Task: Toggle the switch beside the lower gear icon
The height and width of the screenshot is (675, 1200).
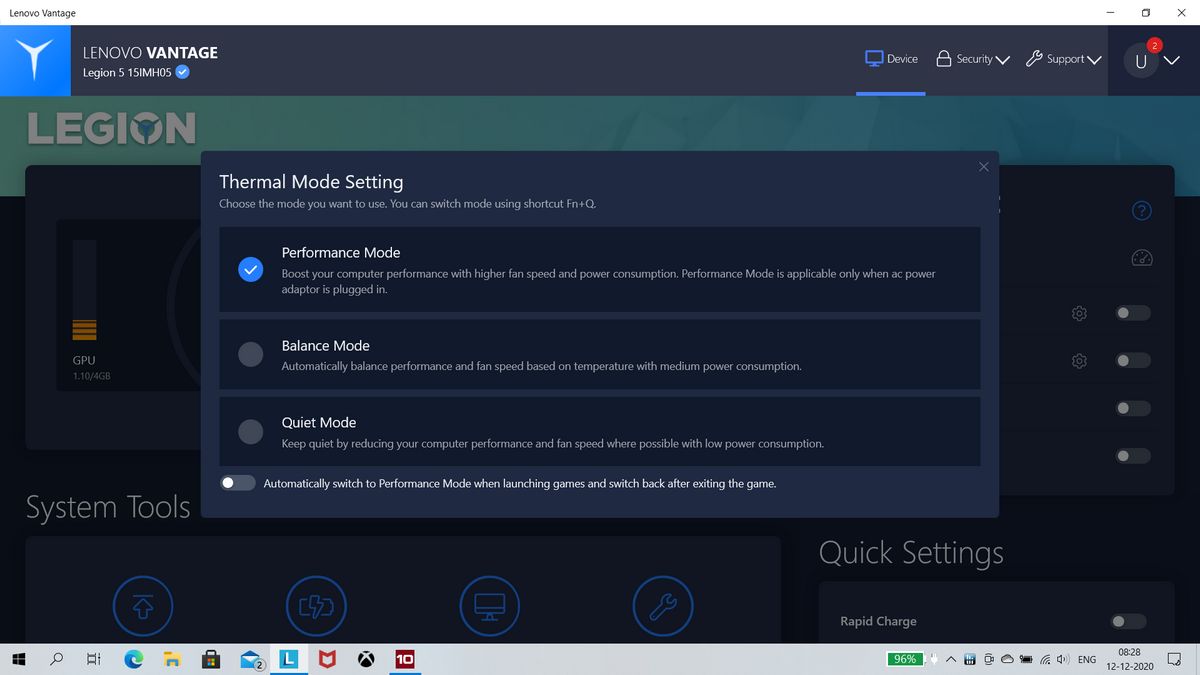Action: (x=1133, y=360)
